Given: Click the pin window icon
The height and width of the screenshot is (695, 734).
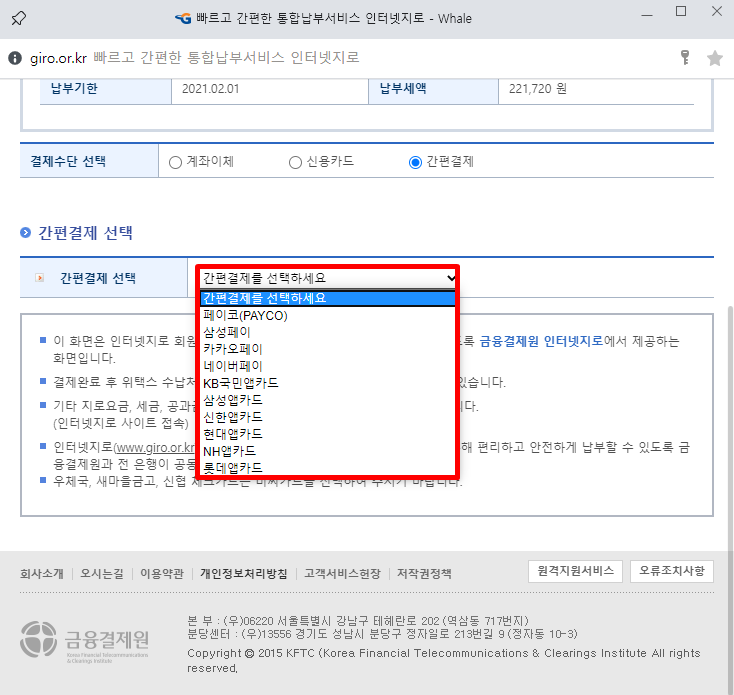Looking at the screenshot, I should click(x=19, y=18).
